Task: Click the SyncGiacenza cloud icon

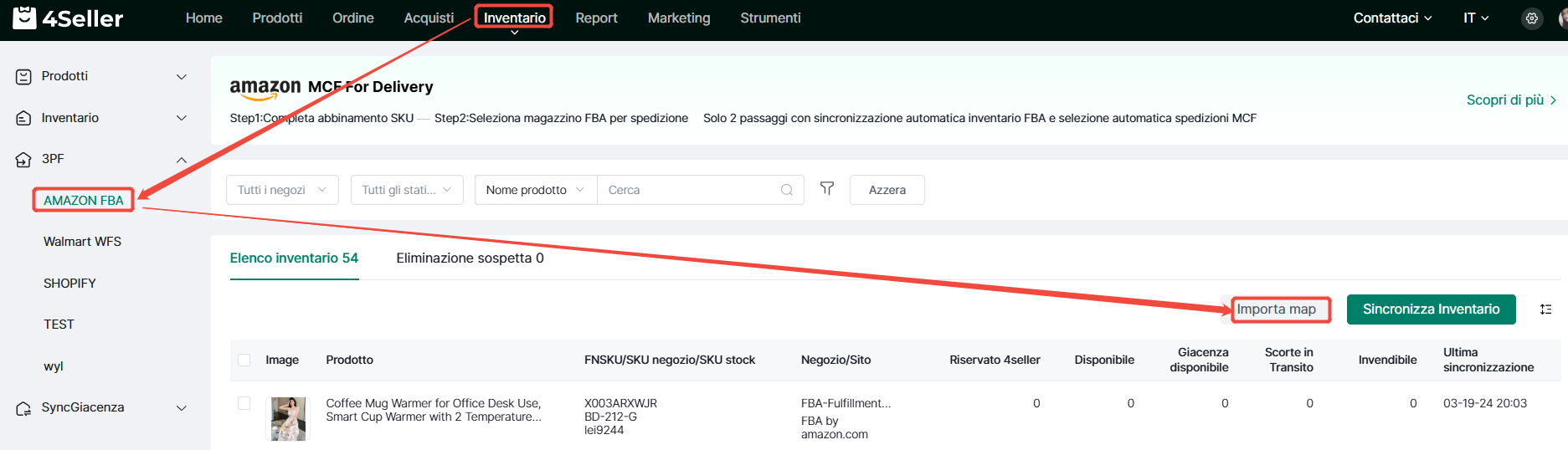Action: coord(23,408)
